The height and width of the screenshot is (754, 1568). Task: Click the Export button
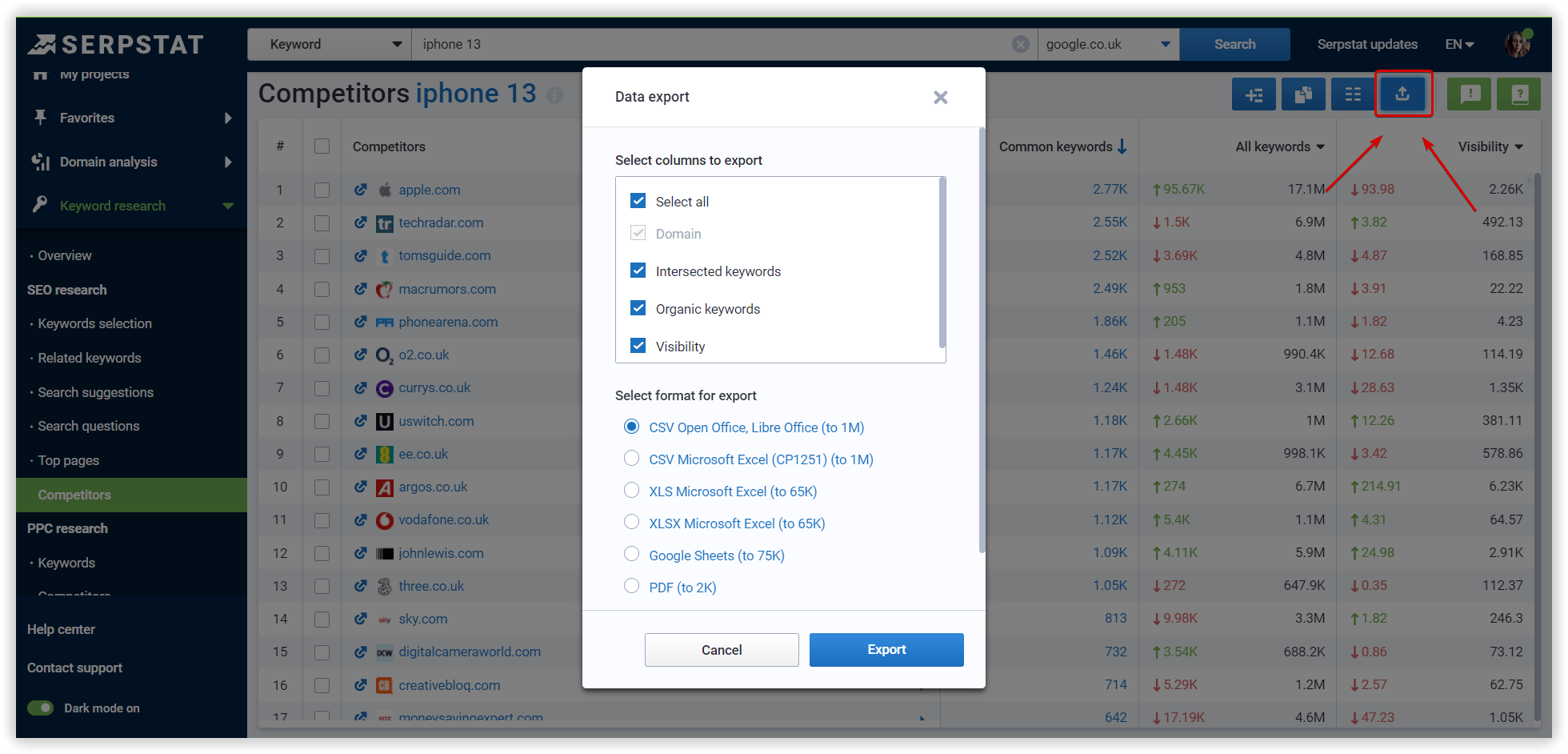(886, 650)
